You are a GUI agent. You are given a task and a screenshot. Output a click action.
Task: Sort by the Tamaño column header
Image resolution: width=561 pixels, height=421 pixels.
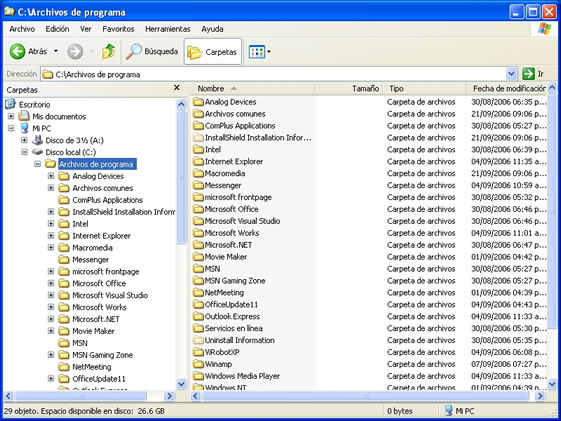[x=349, y=88]
